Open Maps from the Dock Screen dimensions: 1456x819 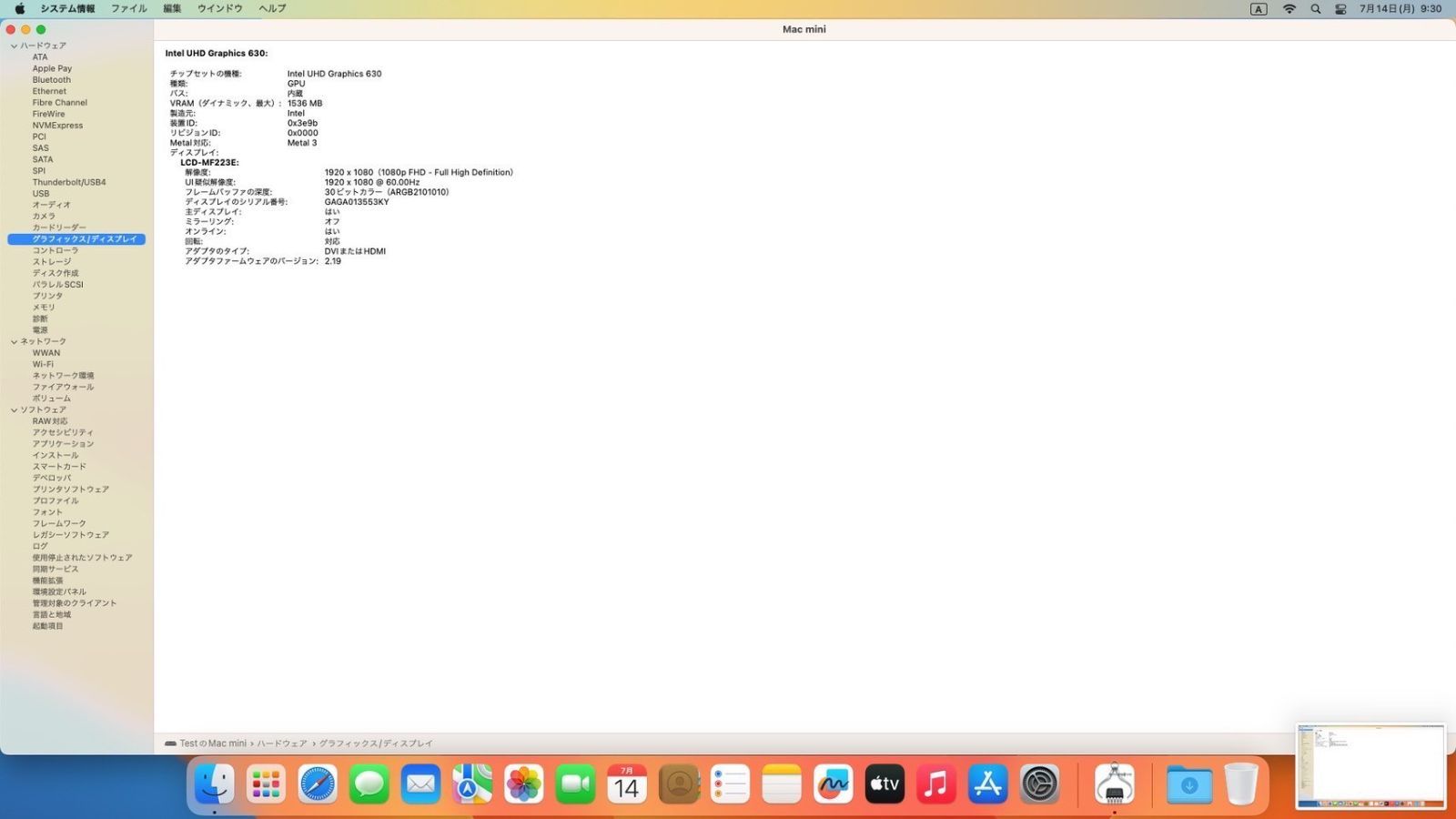pos(472,784)
